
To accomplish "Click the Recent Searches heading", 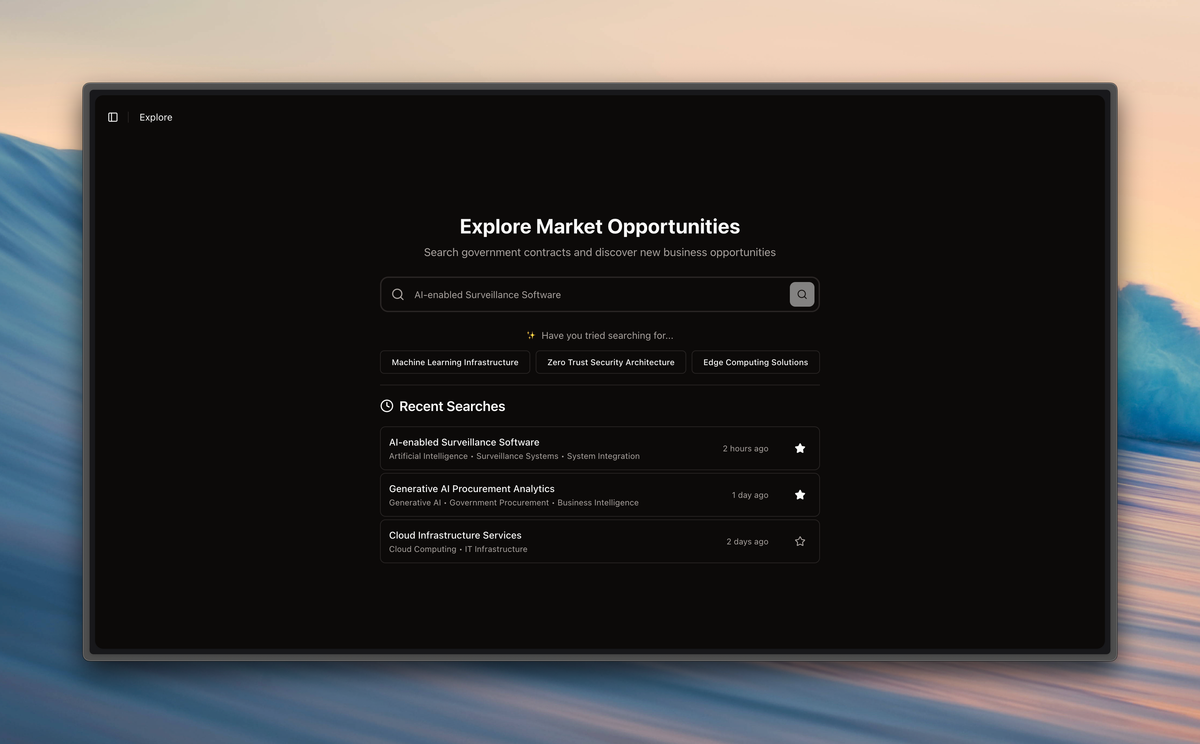I will pyautogui.click(x=452, y=406).
